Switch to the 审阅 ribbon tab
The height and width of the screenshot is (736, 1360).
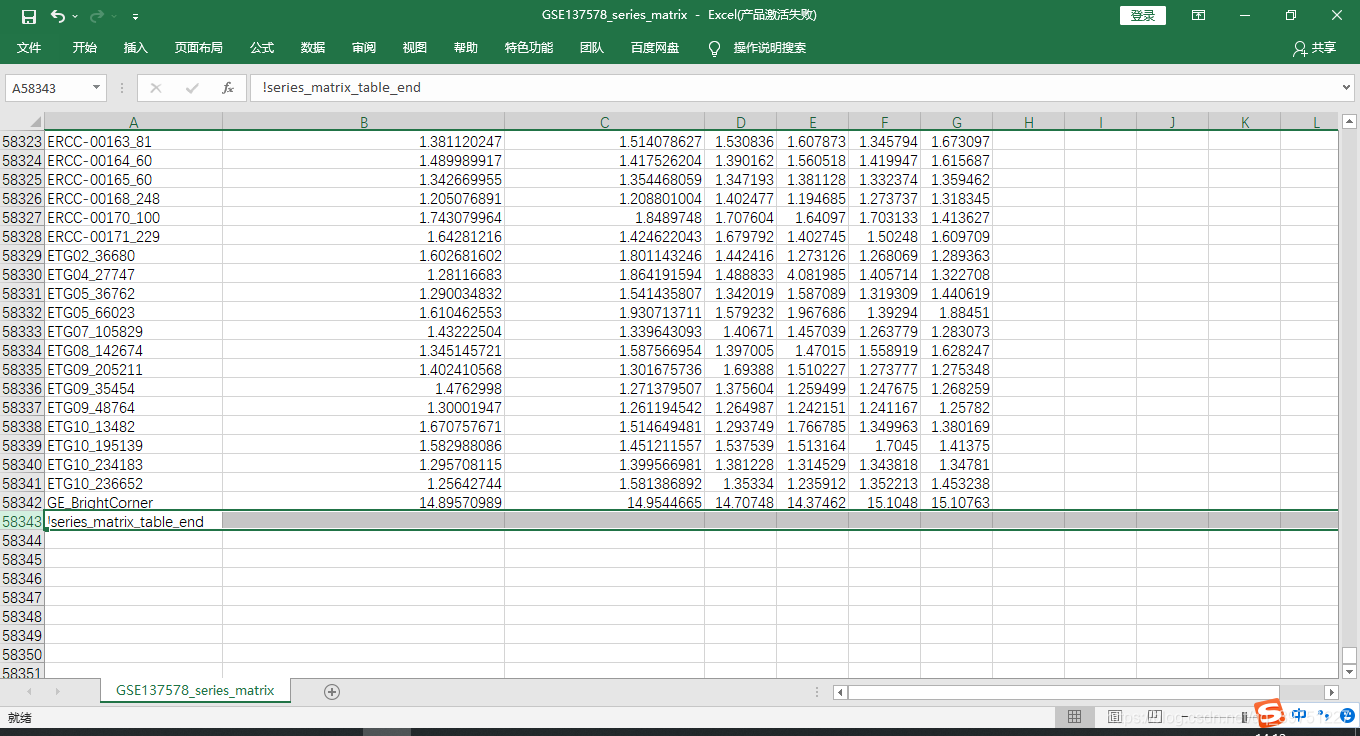(364, 48)
